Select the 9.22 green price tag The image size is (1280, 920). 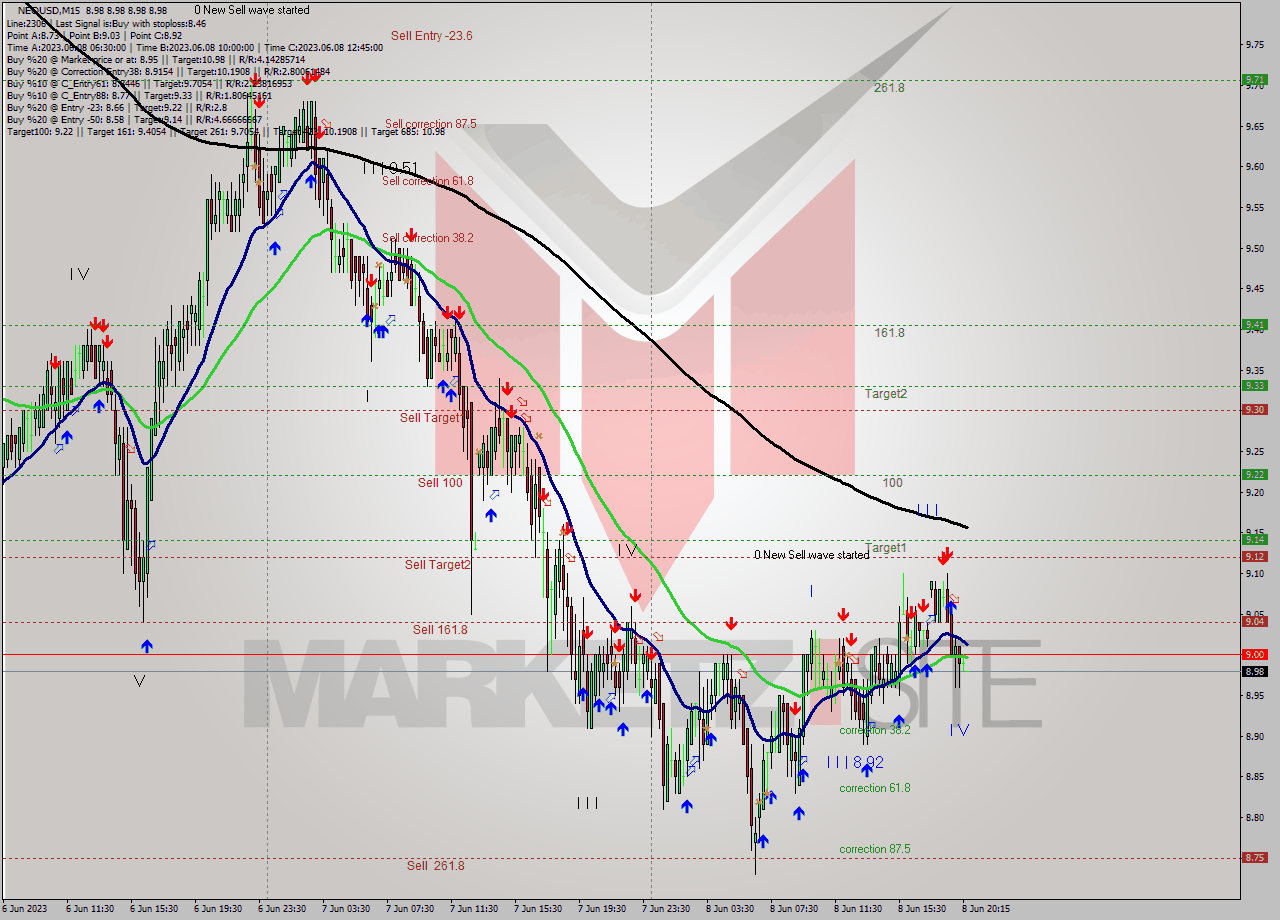pos(1254,474)
